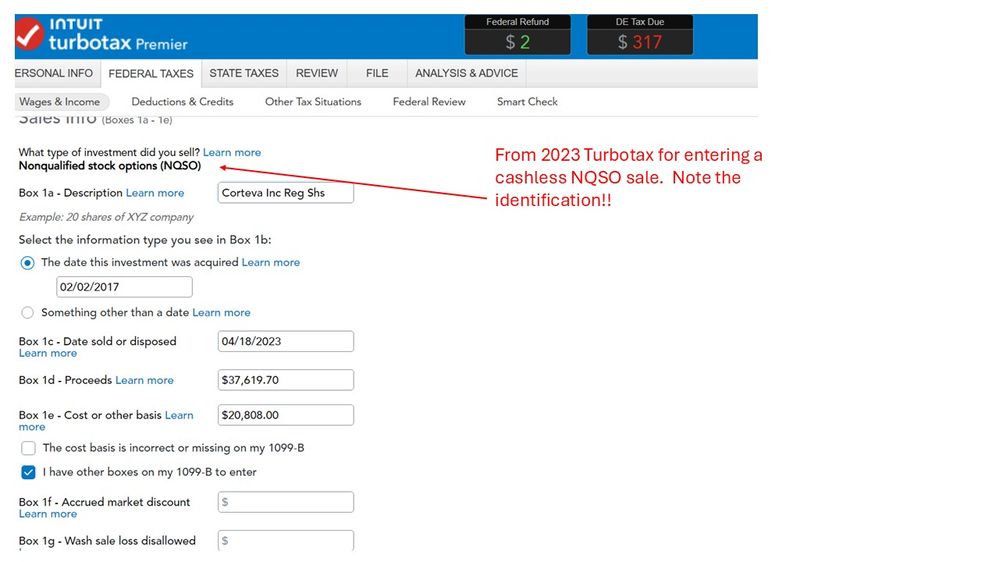Check cost basis is incorrect or missing box

tap(28, 448)
